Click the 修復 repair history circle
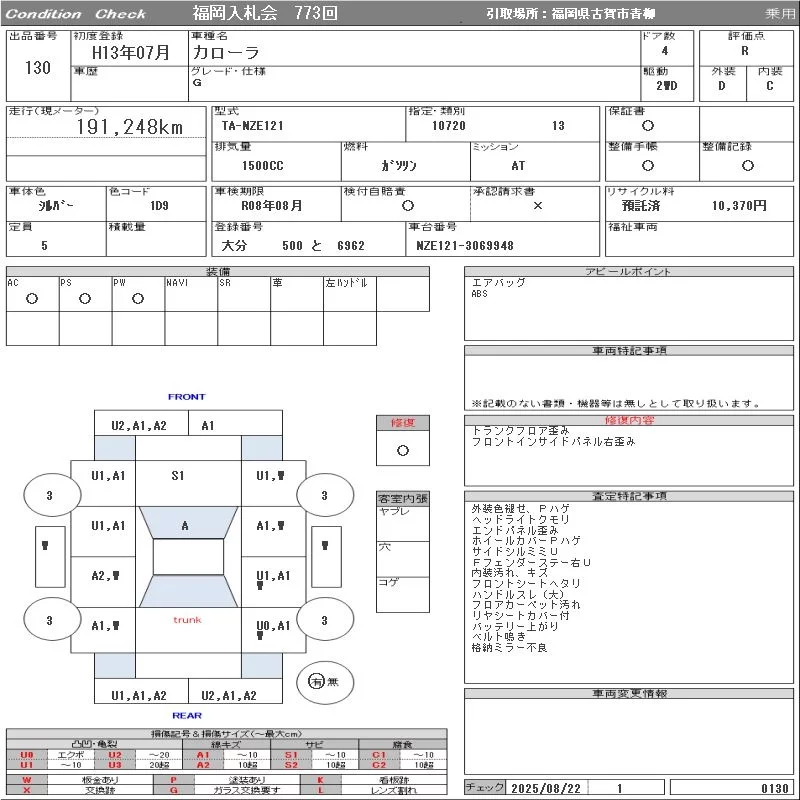This screenshot has height=800, width=800. [402, 450]
